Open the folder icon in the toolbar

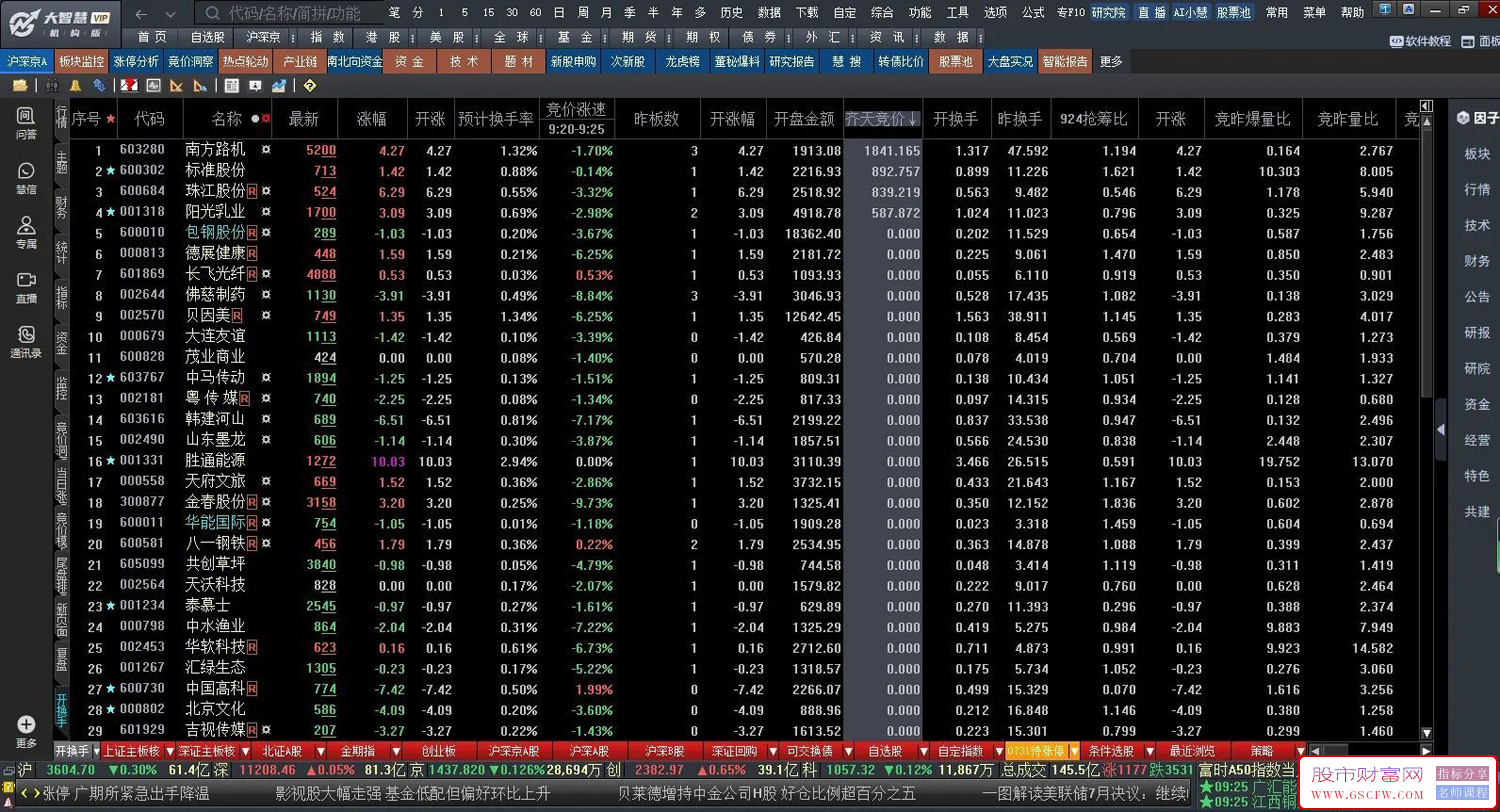point(19,86)
